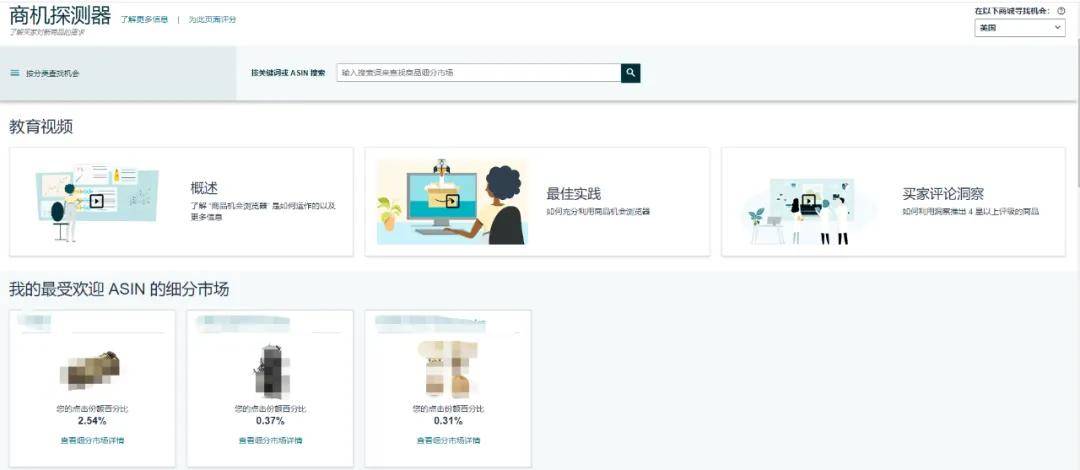View niche details for the 2.54% ASIN

pyautogui.click(x=92, y=440)
